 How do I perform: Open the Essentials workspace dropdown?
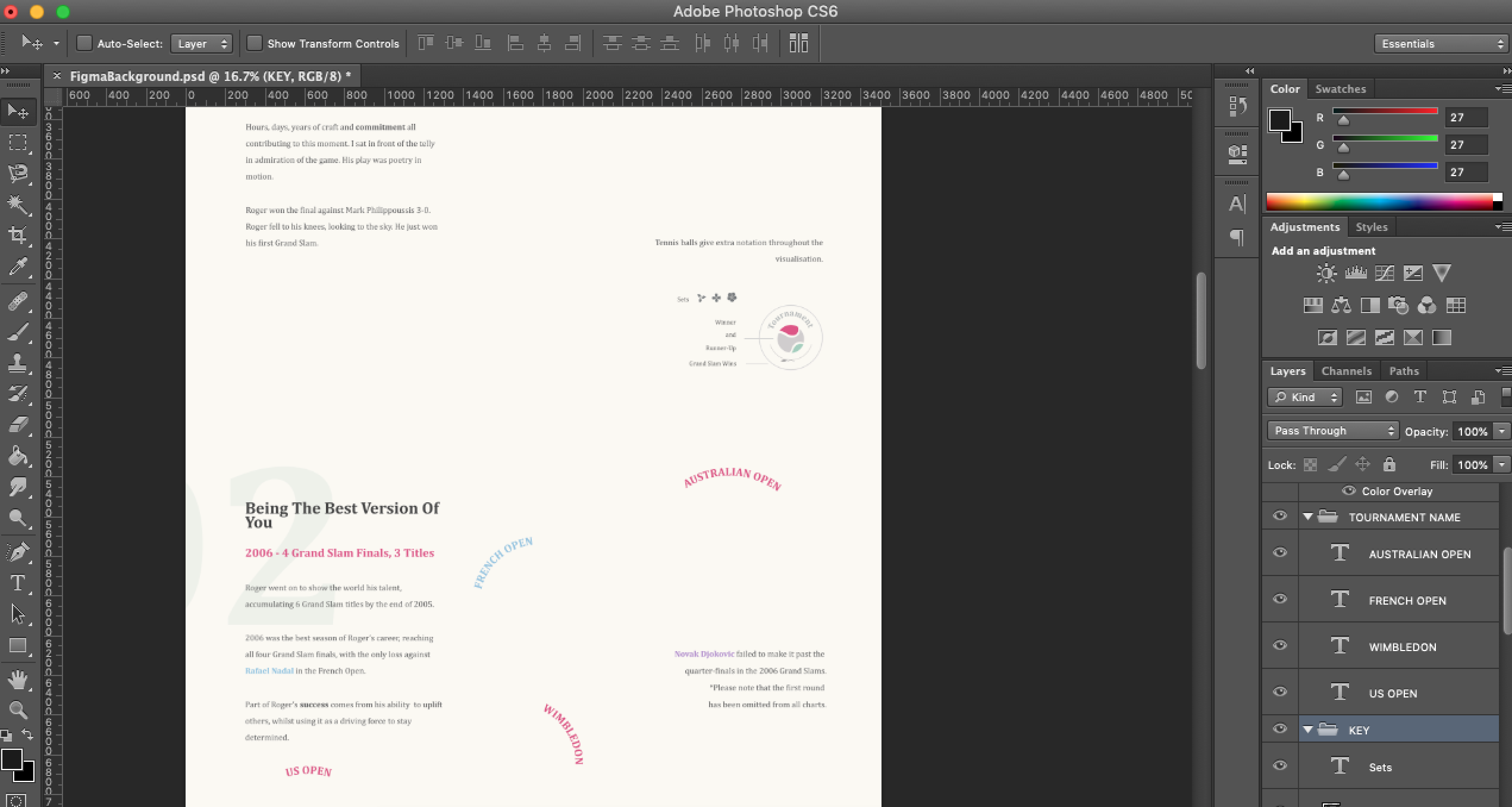(x=1441, y=43)
